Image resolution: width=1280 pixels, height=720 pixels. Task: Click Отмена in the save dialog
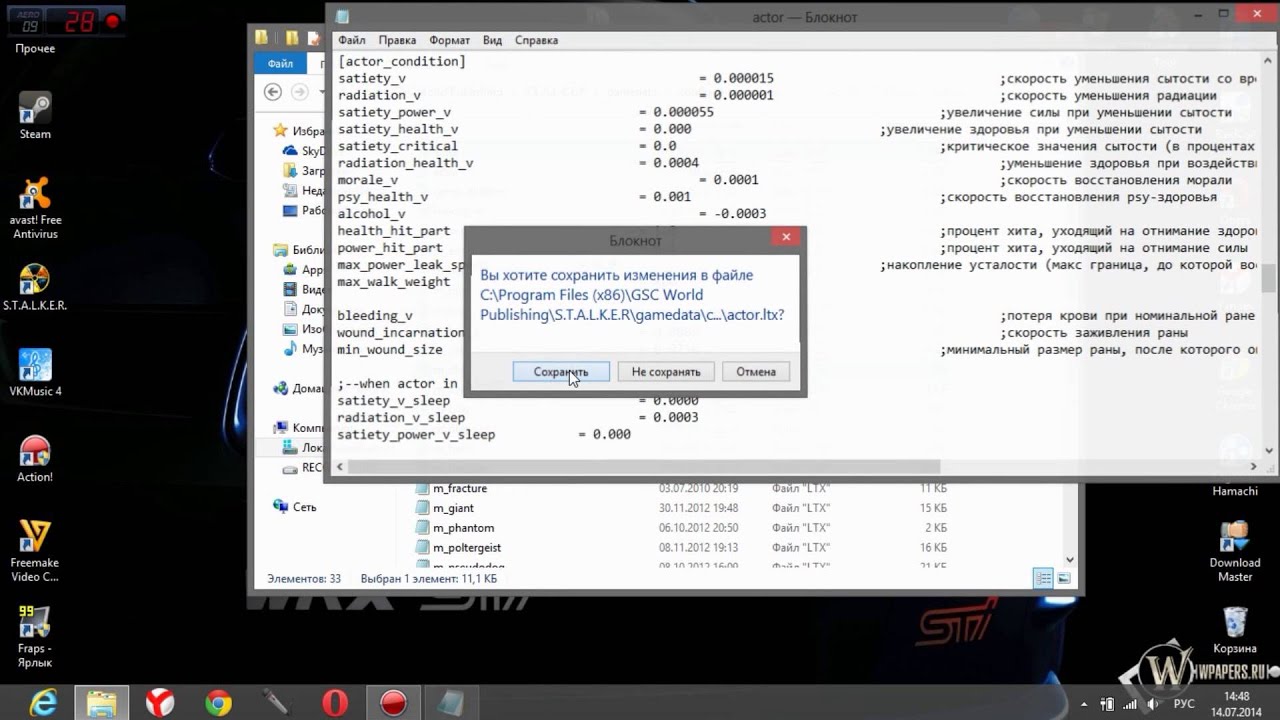(756, 371)
